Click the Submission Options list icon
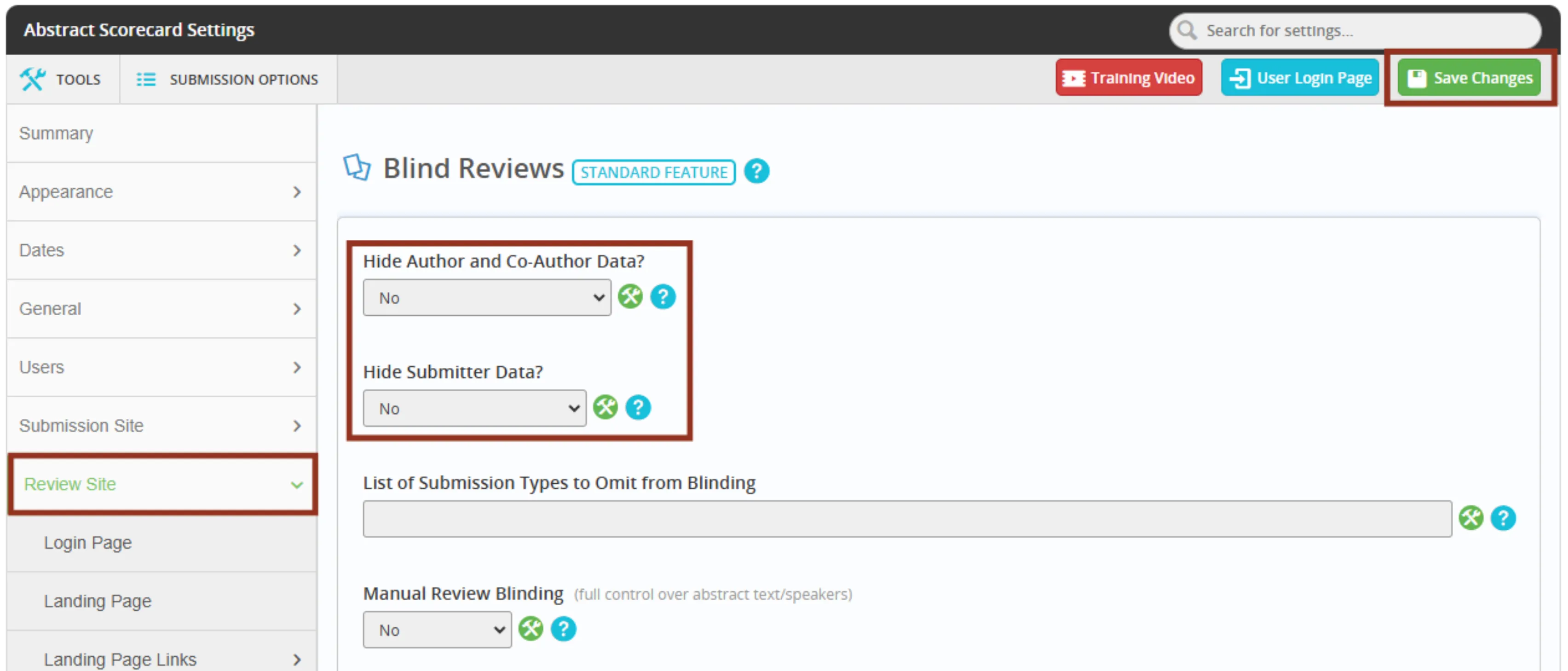1568x671 pixels. pyautogui.click(x=146, y=80)
